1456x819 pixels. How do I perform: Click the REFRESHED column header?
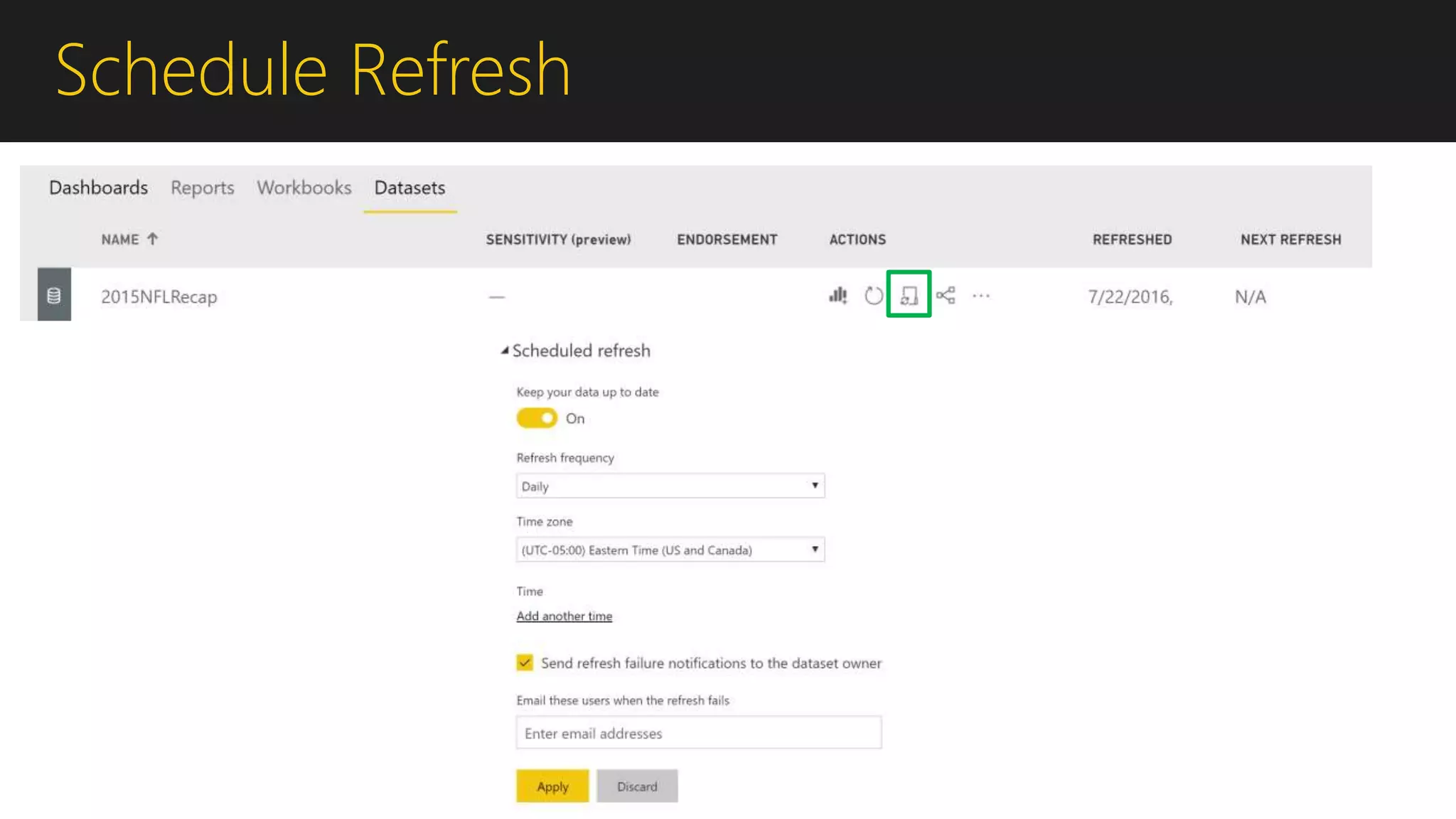pos(1133,240)
